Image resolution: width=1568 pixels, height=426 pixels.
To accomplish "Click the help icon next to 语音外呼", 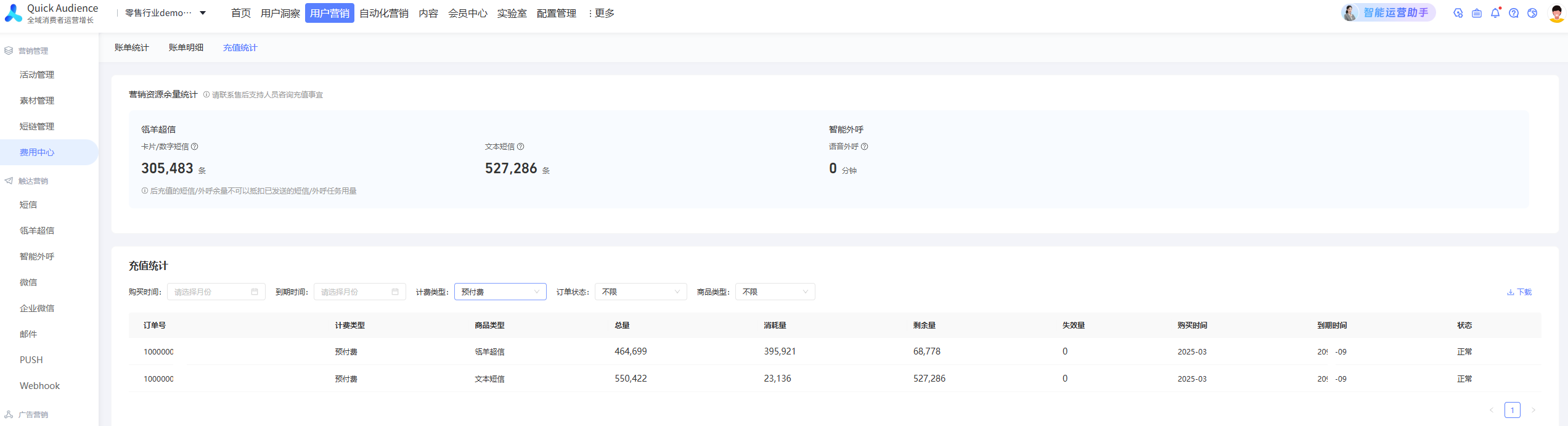I will 865,146.
